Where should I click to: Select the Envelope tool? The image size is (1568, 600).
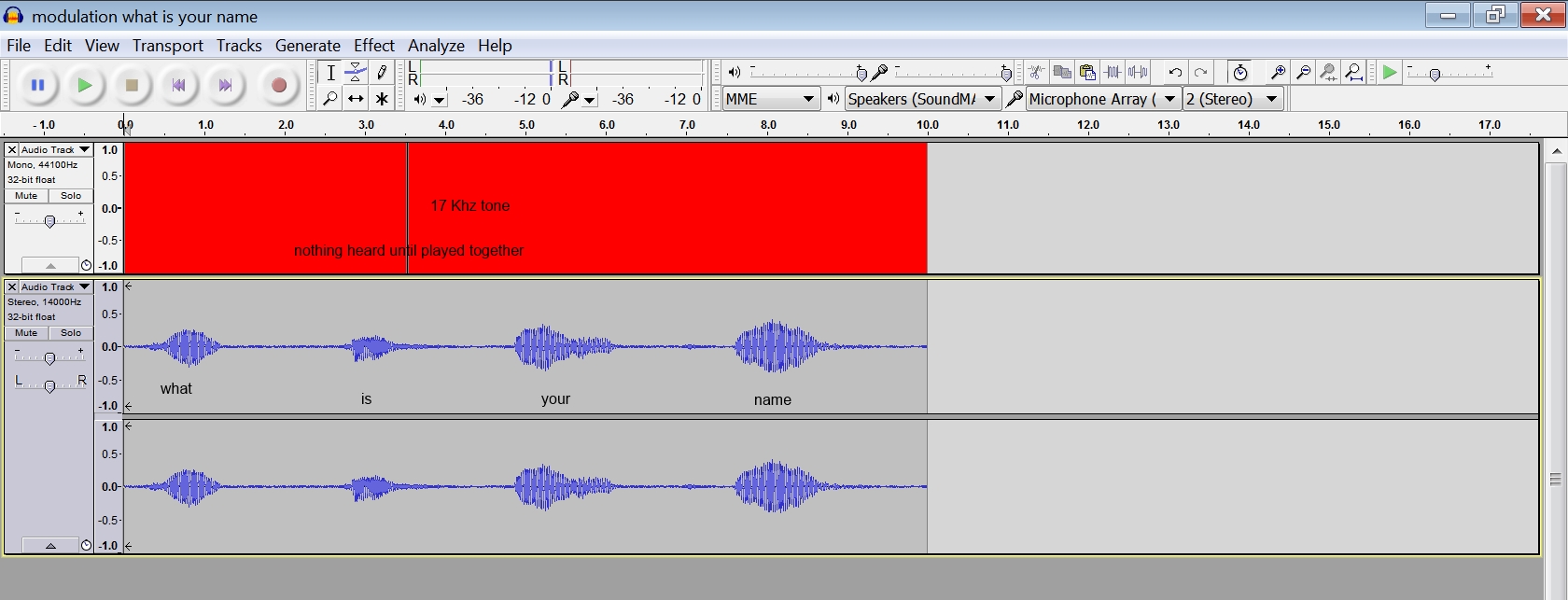point(356,73)
